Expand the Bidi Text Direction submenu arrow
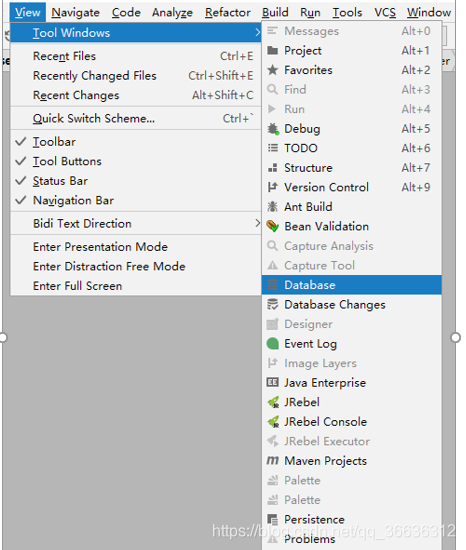 [257, 223]
